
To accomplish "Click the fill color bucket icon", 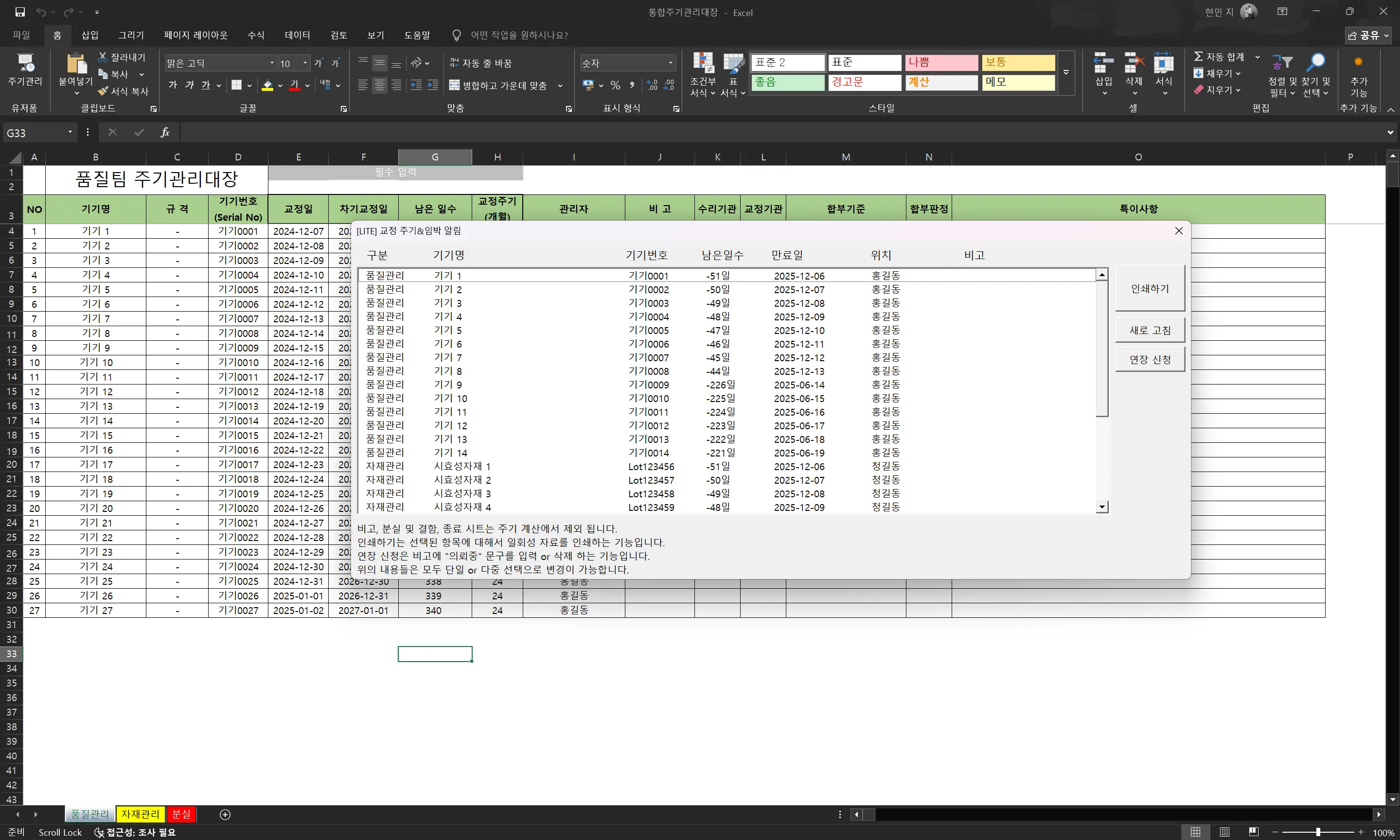I will click(x=267, y=86).
